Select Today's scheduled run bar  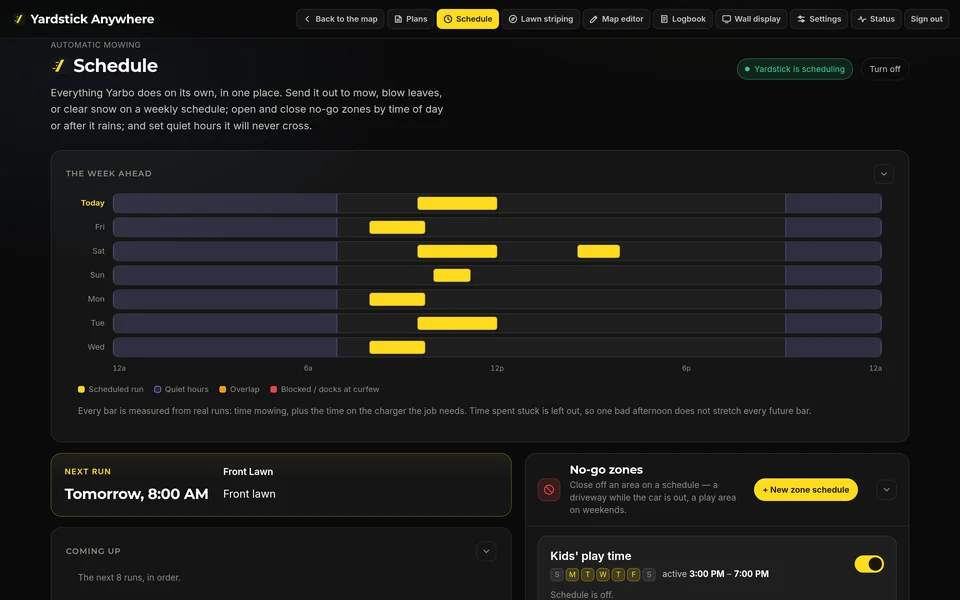click(457, 203)
